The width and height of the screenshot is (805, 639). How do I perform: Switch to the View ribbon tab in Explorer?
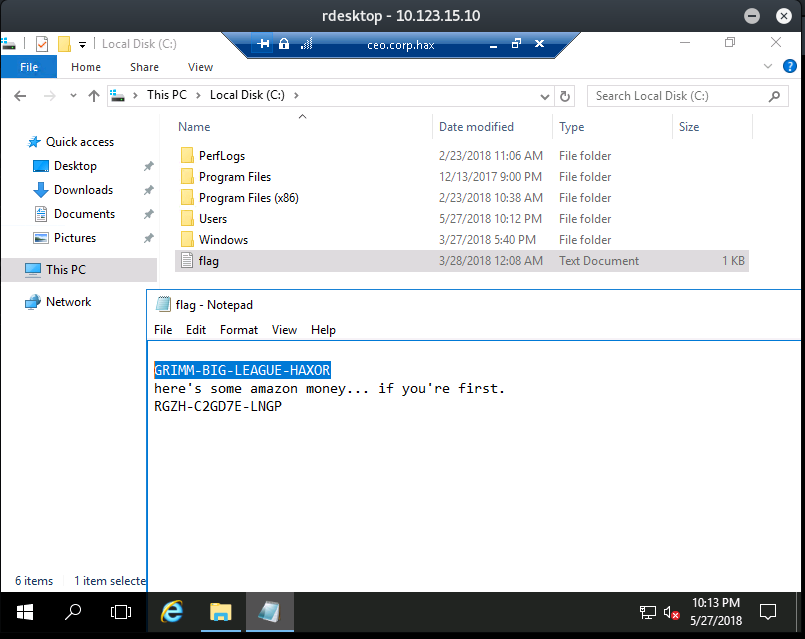point(200,67)
